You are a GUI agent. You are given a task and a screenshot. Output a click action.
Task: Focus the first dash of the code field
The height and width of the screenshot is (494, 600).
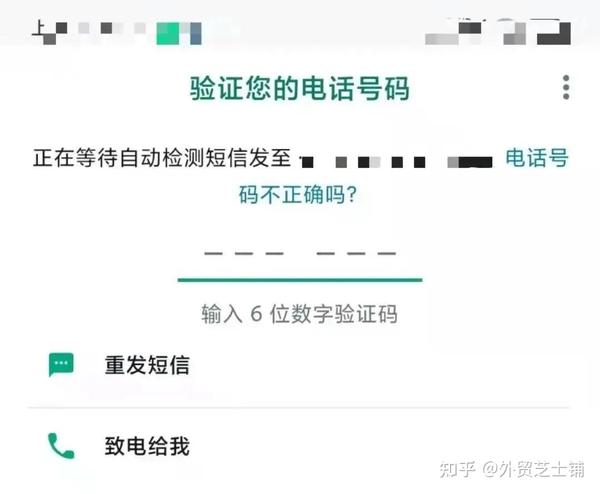point(214,253)
